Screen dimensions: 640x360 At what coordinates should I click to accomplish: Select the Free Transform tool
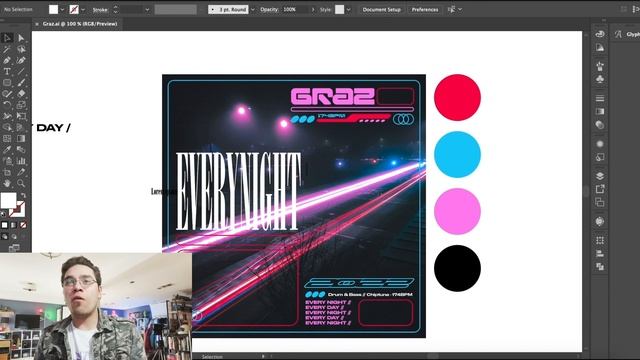(21, 116)
